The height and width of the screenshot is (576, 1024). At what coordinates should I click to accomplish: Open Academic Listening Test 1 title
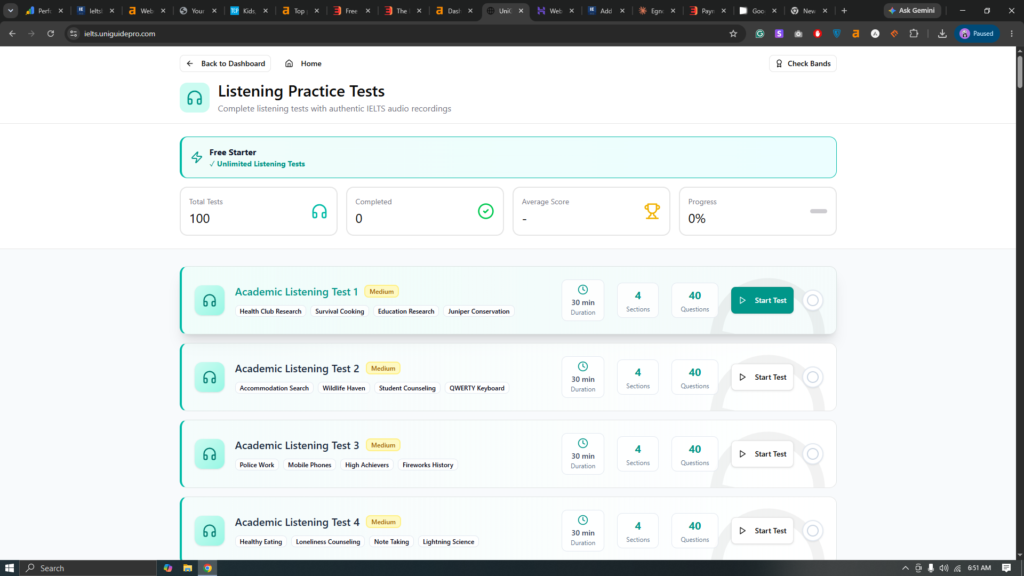[x=296, y=292]
